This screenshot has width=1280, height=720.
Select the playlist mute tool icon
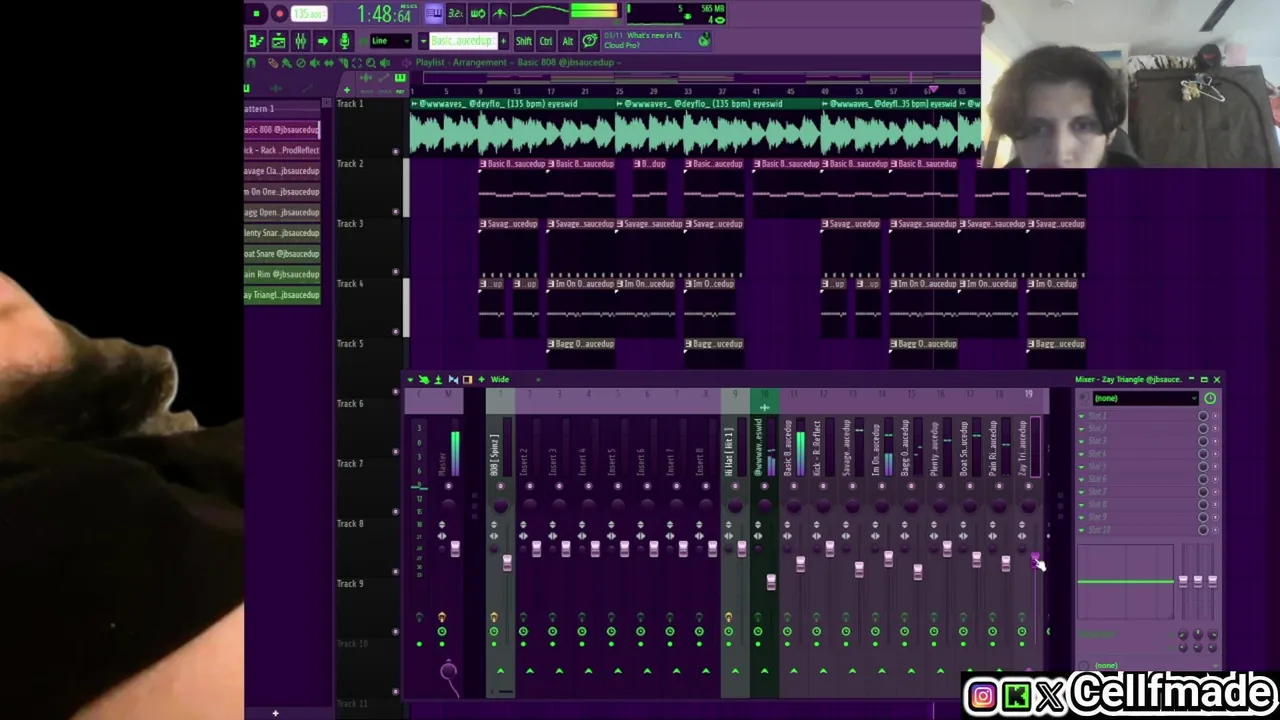coord(314,63)
